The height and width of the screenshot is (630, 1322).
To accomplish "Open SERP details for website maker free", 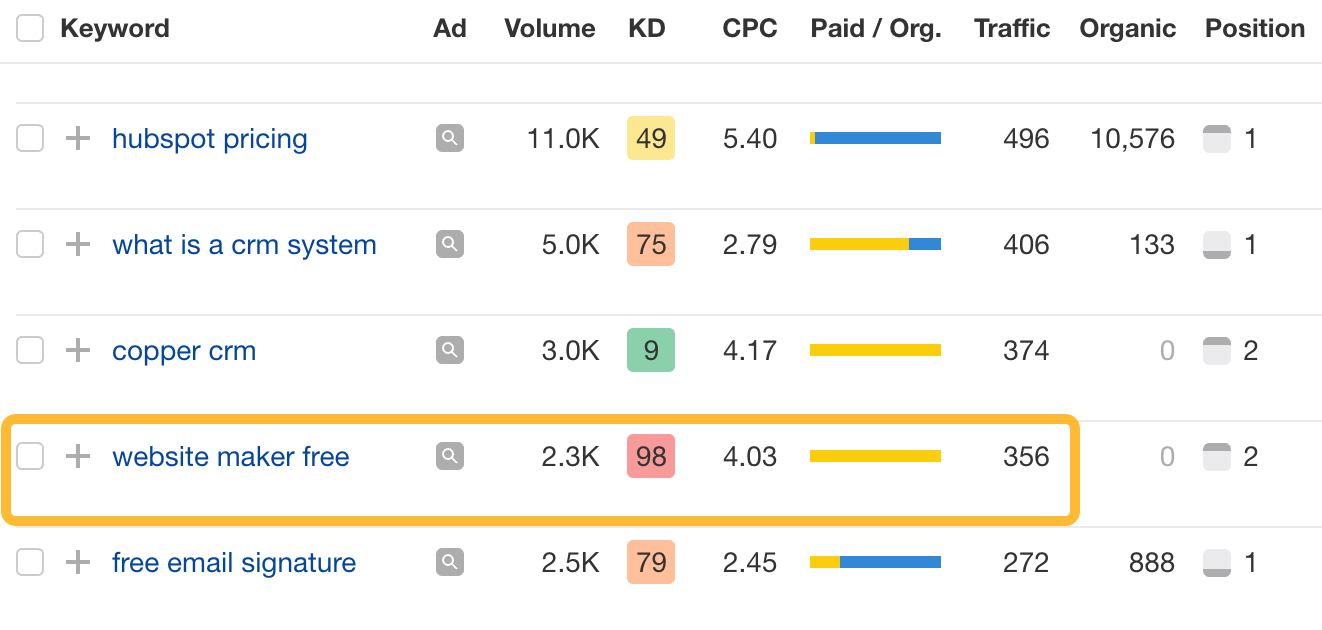I will pos(449,456).
